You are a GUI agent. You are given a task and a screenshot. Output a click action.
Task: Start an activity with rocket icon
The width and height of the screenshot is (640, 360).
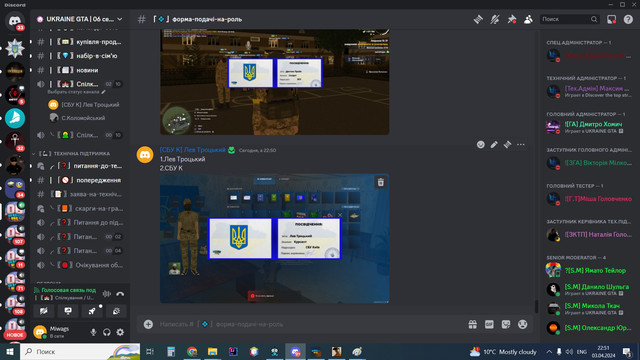pos(92,311)
